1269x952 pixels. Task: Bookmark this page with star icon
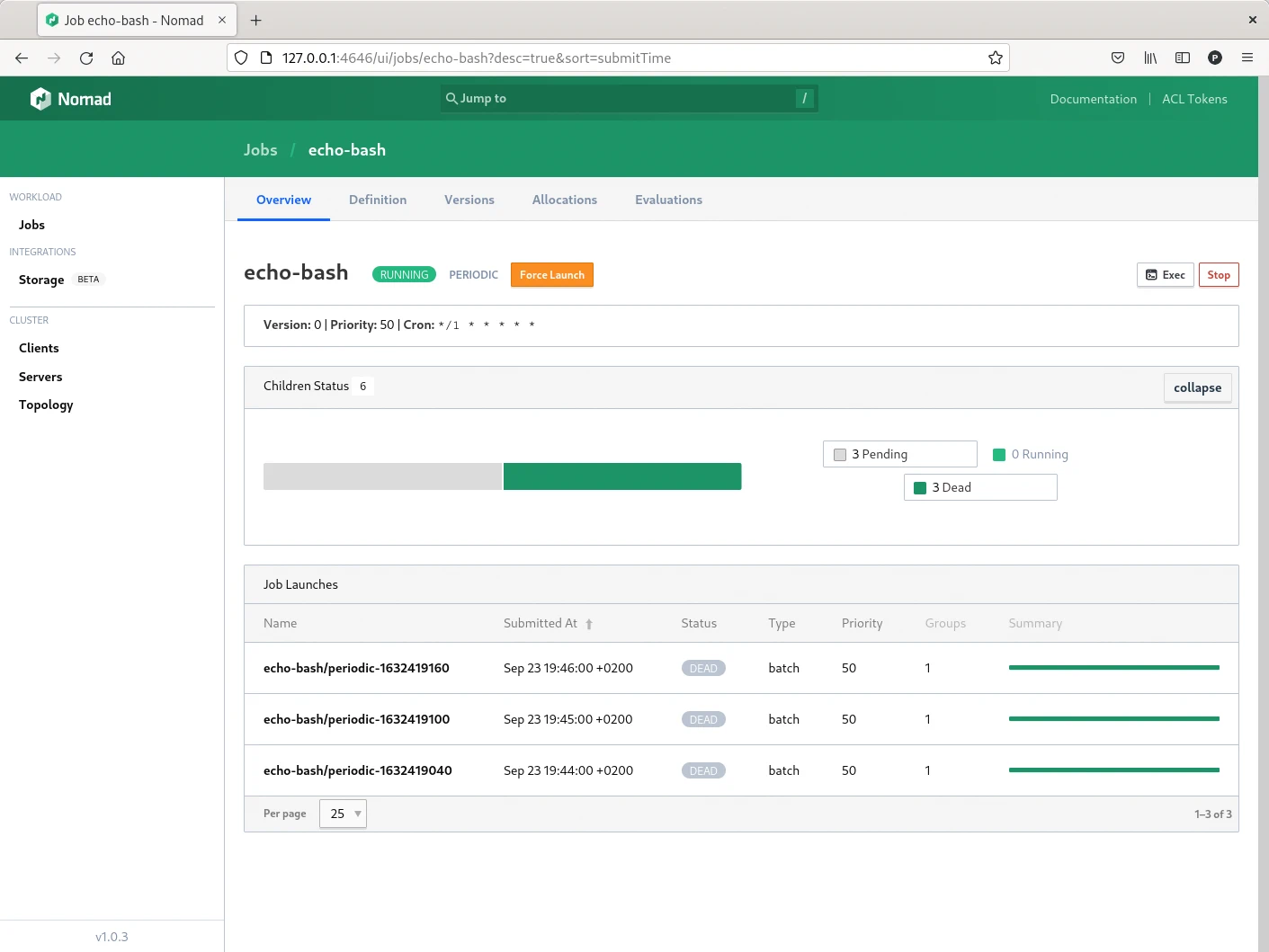pos(995,58)
